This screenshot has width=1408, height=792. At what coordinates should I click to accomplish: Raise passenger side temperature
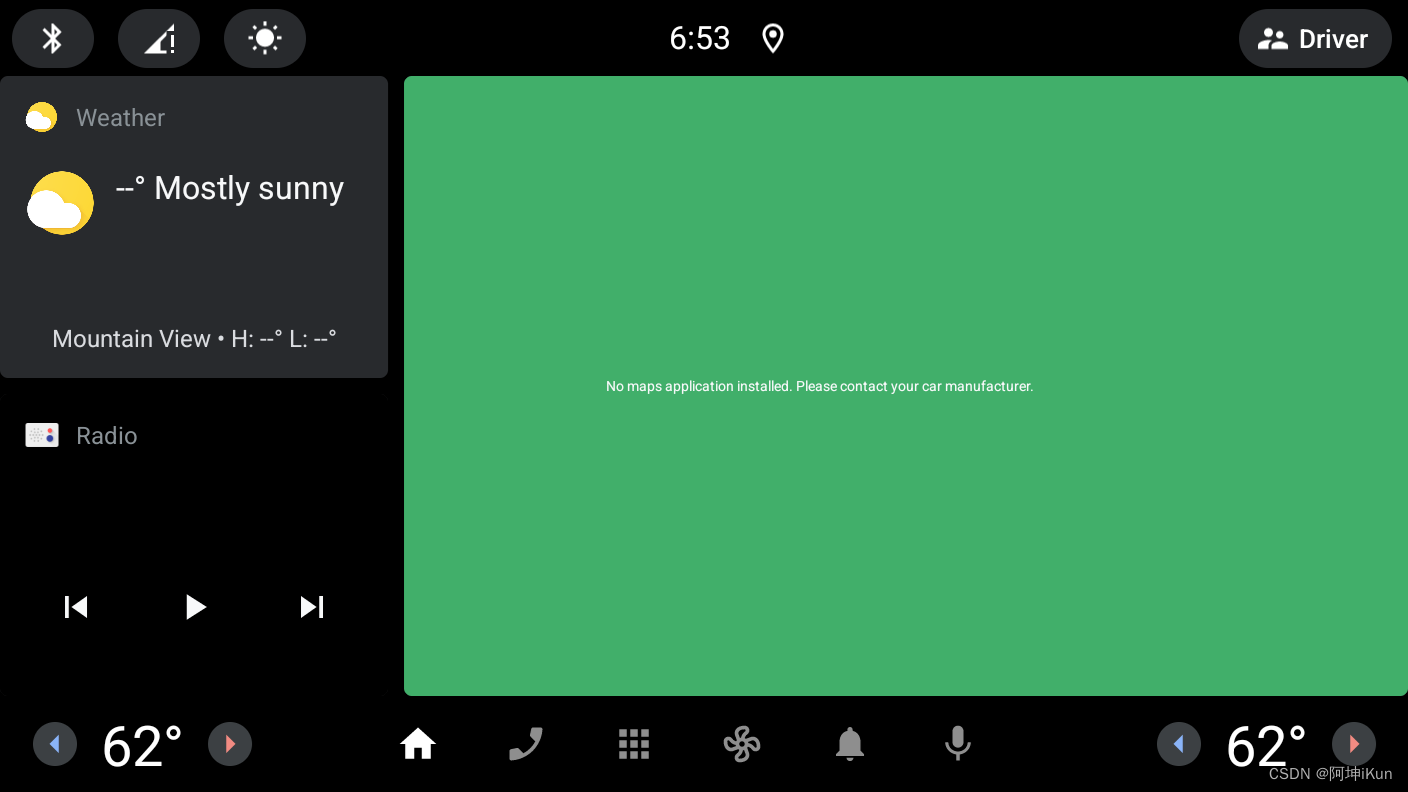1354,744
